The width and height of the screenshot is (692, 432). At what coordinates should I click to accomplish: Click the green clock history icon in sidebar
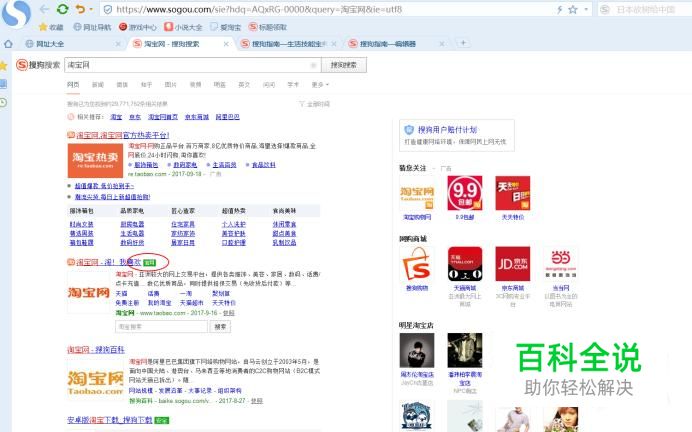pyautogui.click(x=4, y=102)
